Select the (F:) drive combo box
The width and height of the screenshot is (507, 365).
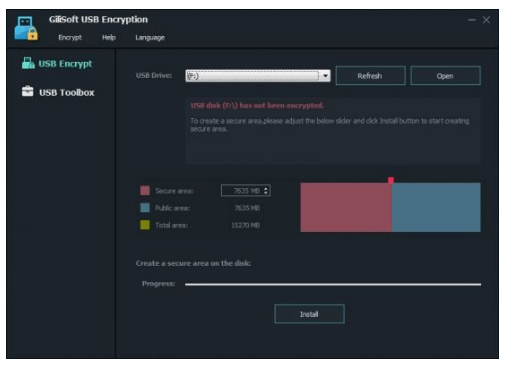point(258,76)
